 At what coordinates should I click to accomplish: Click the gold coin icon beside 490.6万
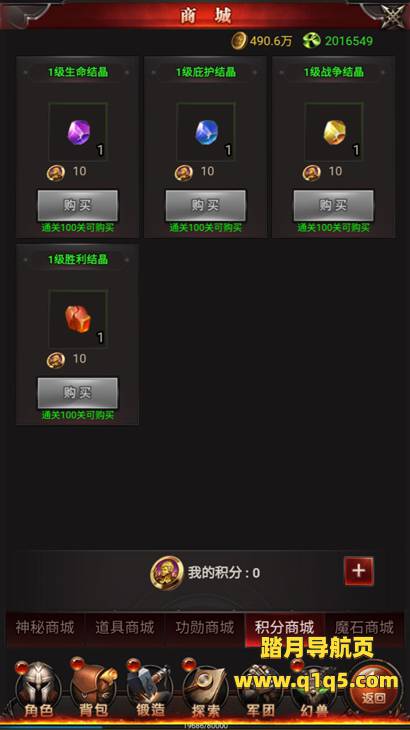point(239,41)
